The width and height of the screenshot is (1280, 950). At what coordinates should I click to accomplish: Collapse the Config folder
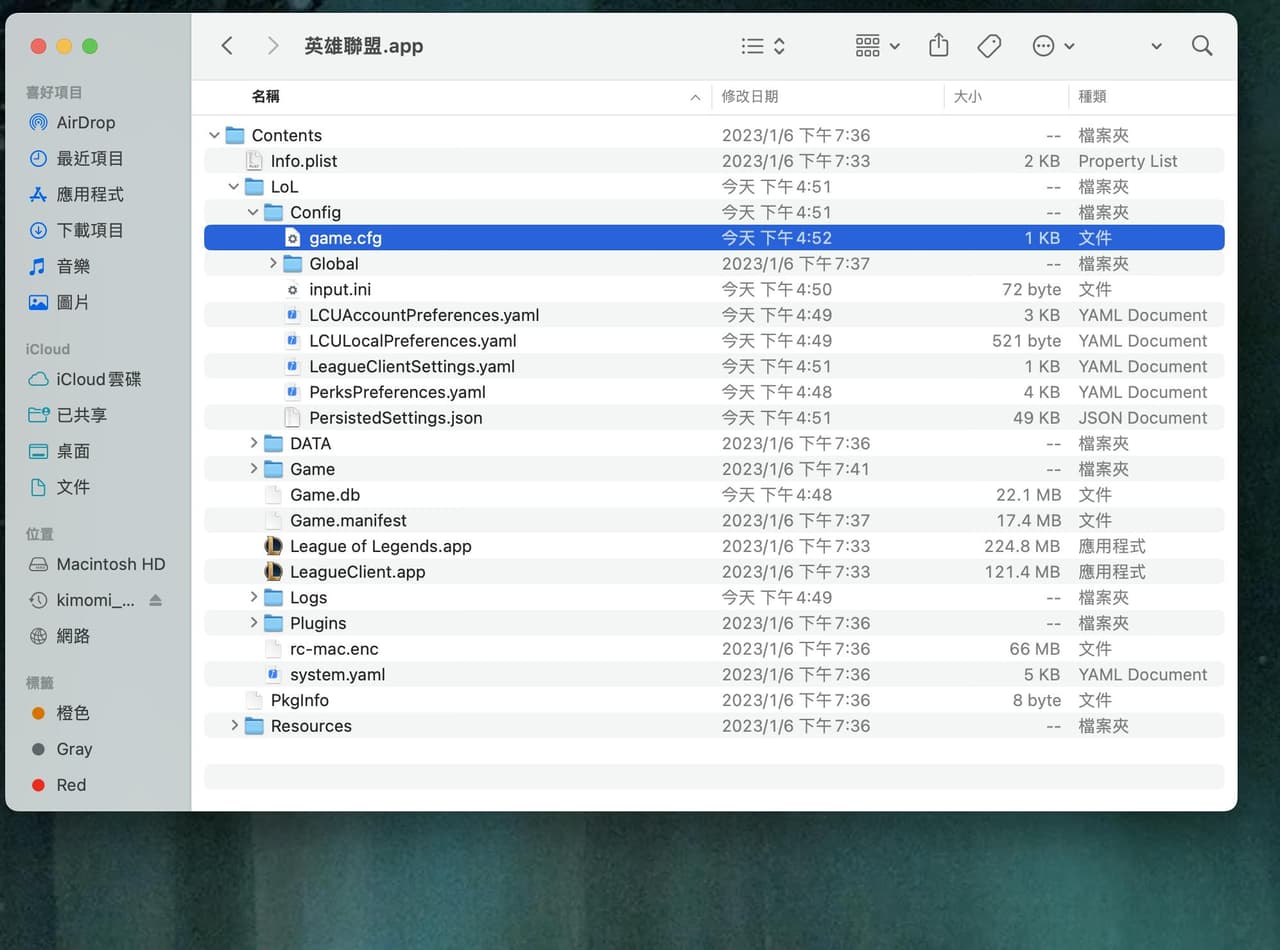[x=253, y=212]
